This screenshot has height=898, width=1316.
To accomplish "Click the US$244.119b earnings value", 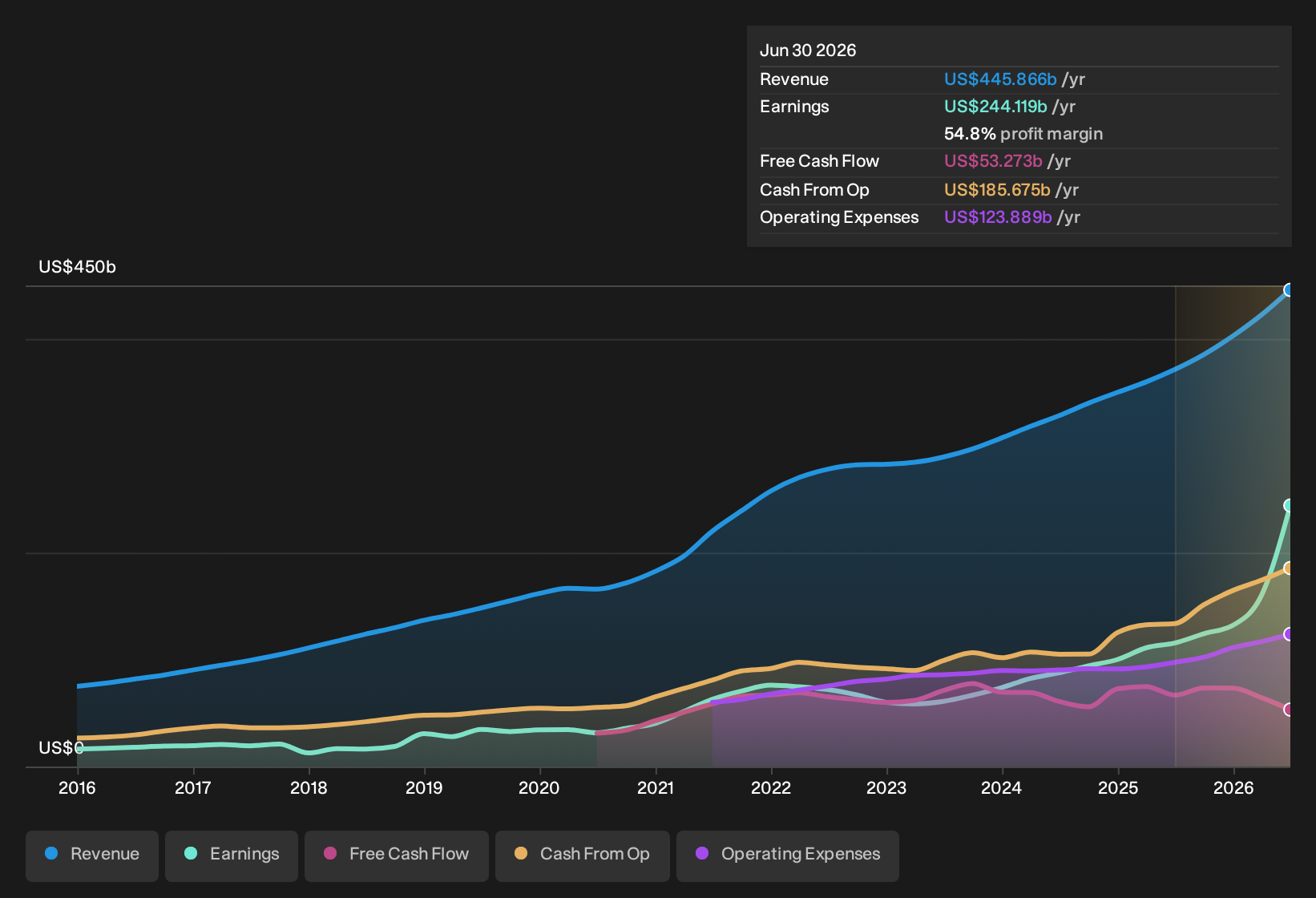I will click(x=995, y=107).
